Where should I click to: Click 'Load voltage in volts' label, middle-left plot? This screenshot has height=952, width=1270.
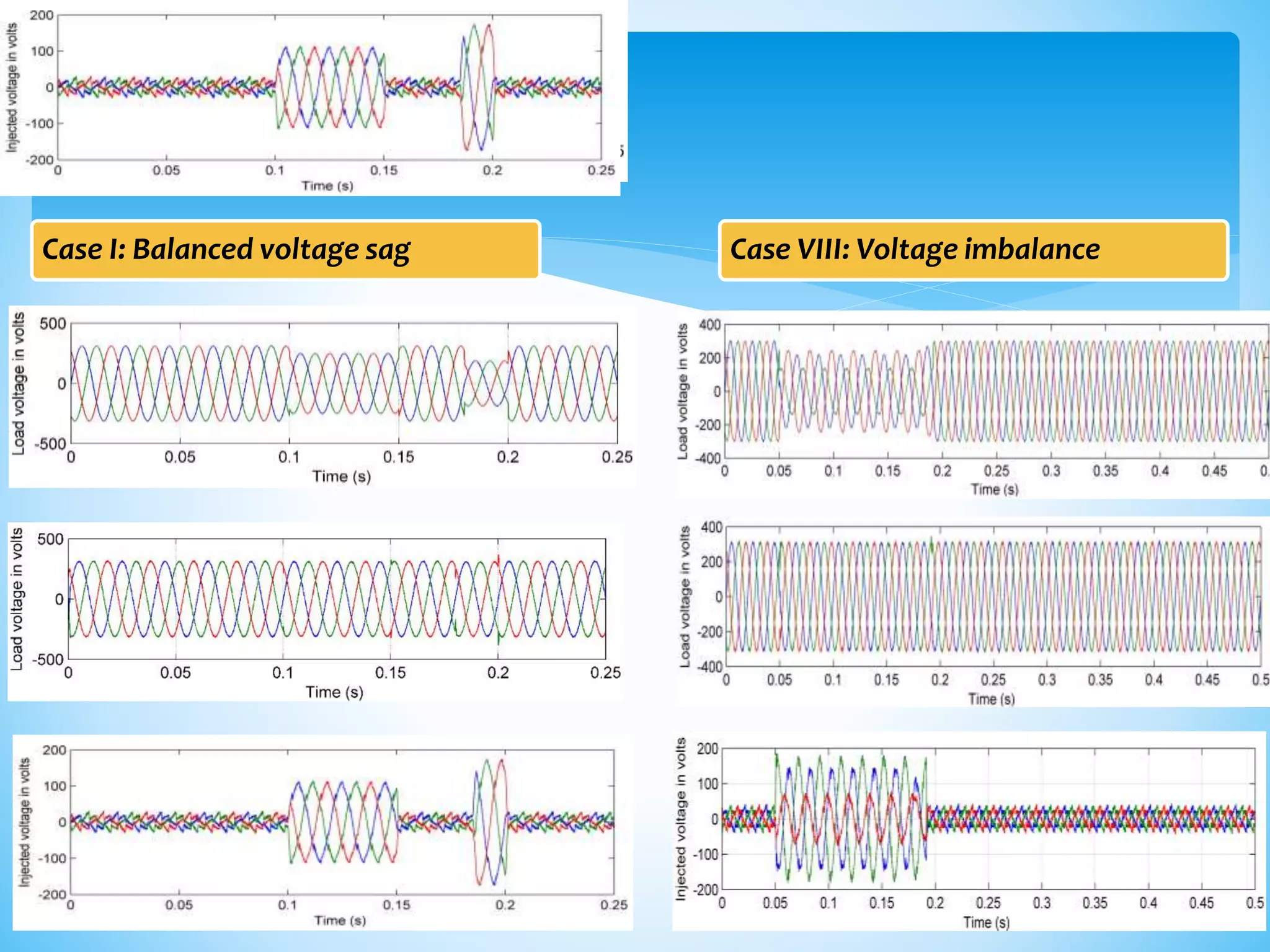[17, 599]
